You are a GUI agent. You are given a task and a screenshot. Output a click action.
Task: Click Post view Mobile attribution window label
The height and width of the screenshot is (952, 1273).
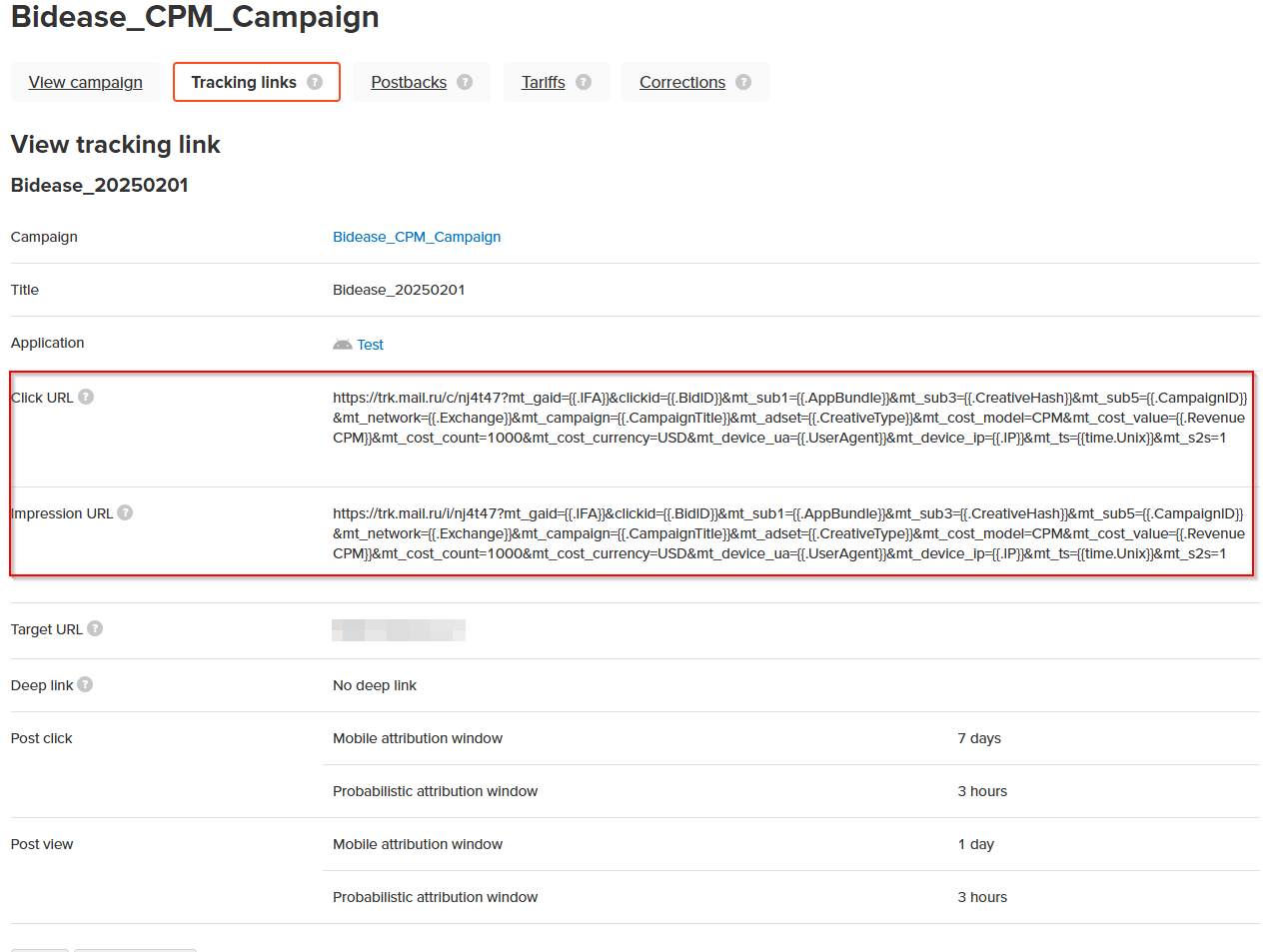pos(418,844)
